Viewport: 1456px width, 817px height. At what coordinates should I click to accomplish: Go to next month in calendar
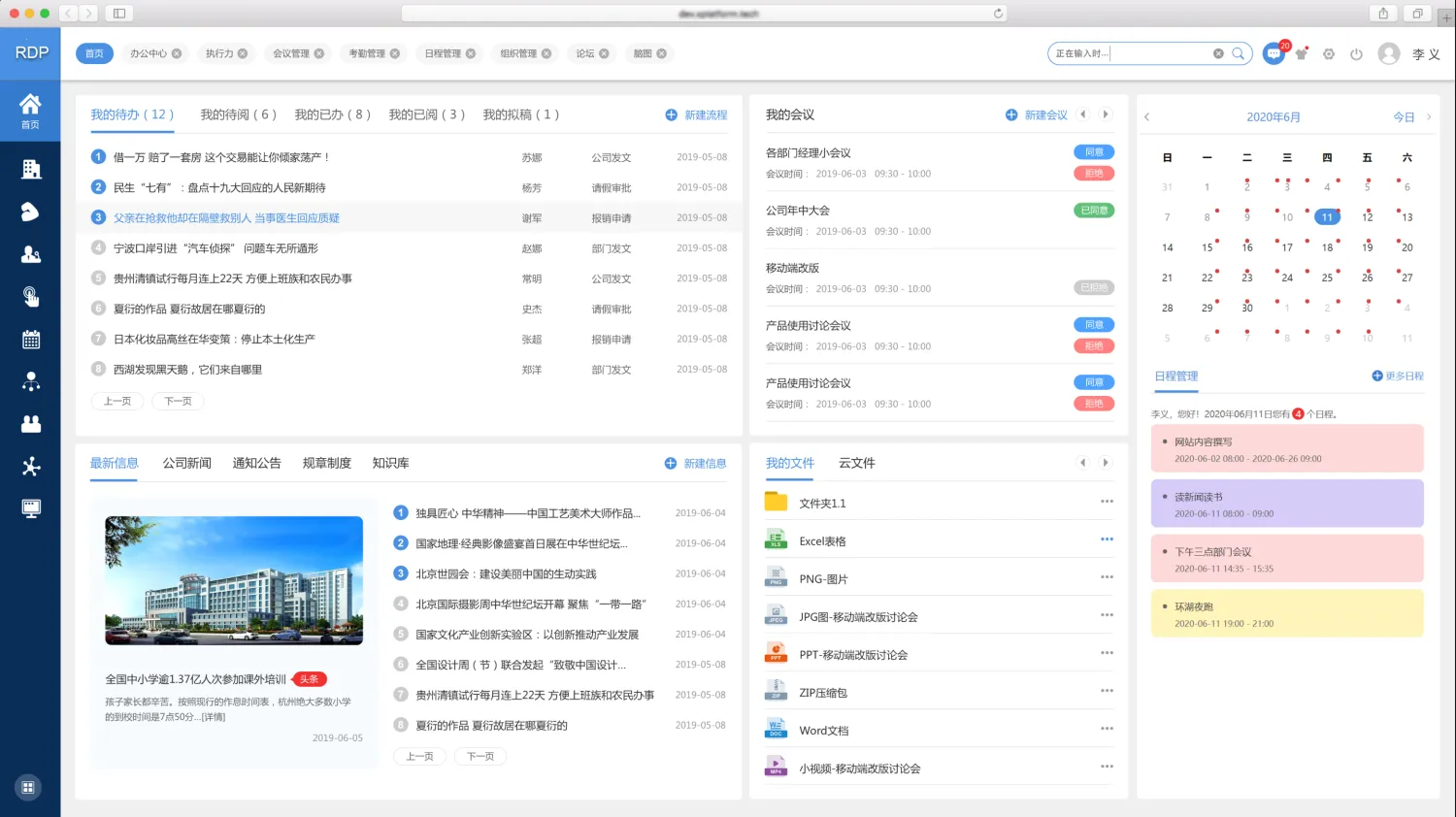1429,117
